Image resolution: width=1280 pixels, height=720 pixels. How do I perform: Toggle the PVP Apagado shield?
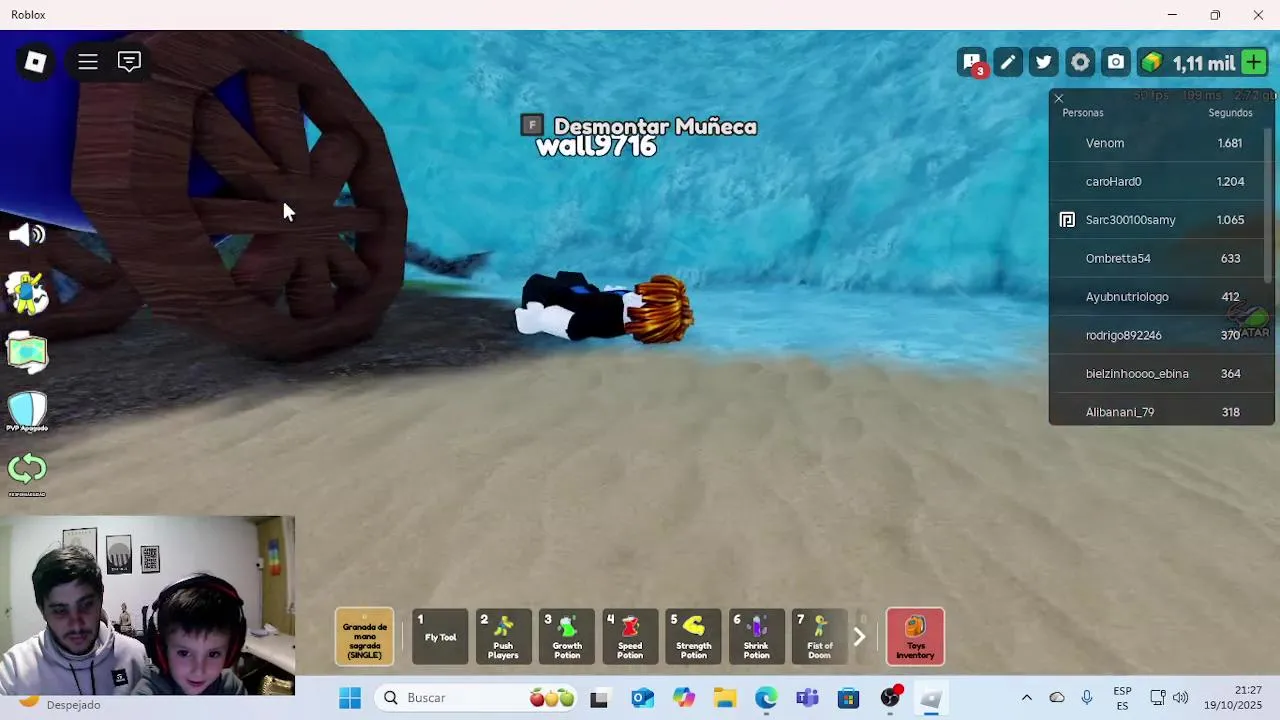coord(27,411)
